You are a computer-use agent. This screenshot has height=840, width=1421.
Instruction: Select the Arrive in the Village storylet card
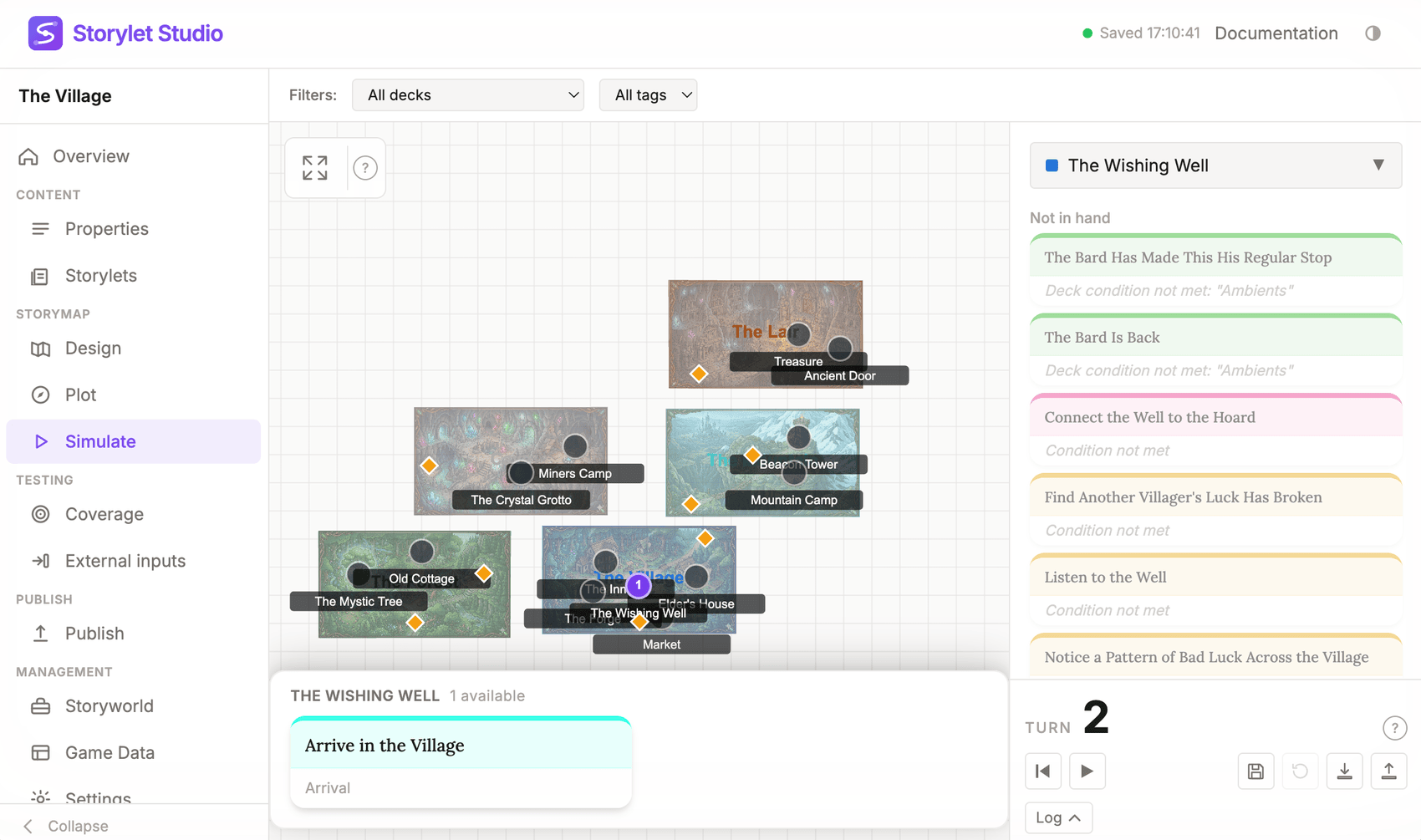pos(461,762)
